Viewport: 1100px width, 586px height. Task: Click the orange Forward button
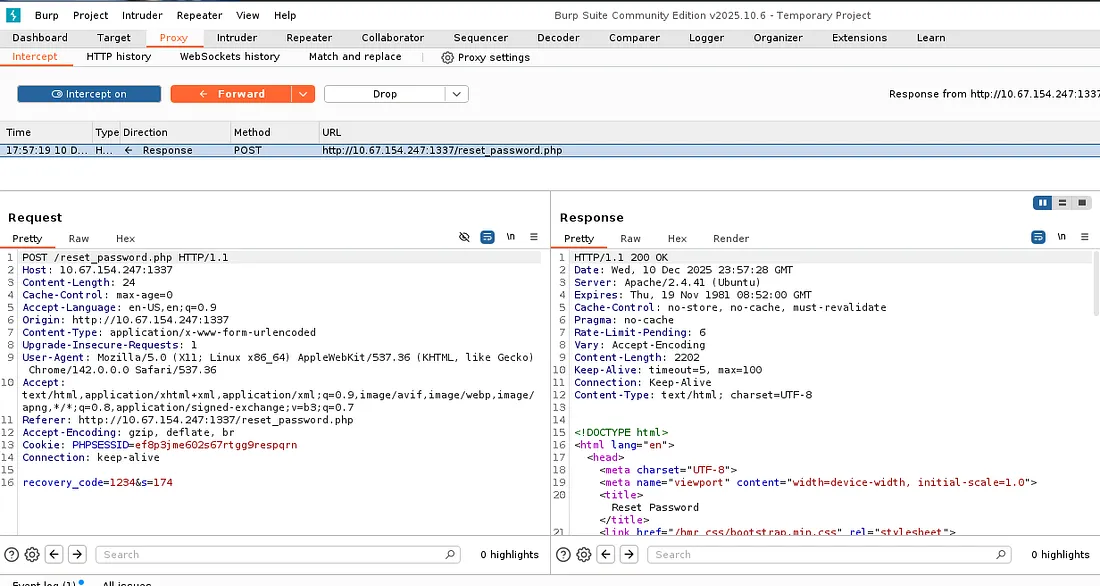click(x=231, y=94)
